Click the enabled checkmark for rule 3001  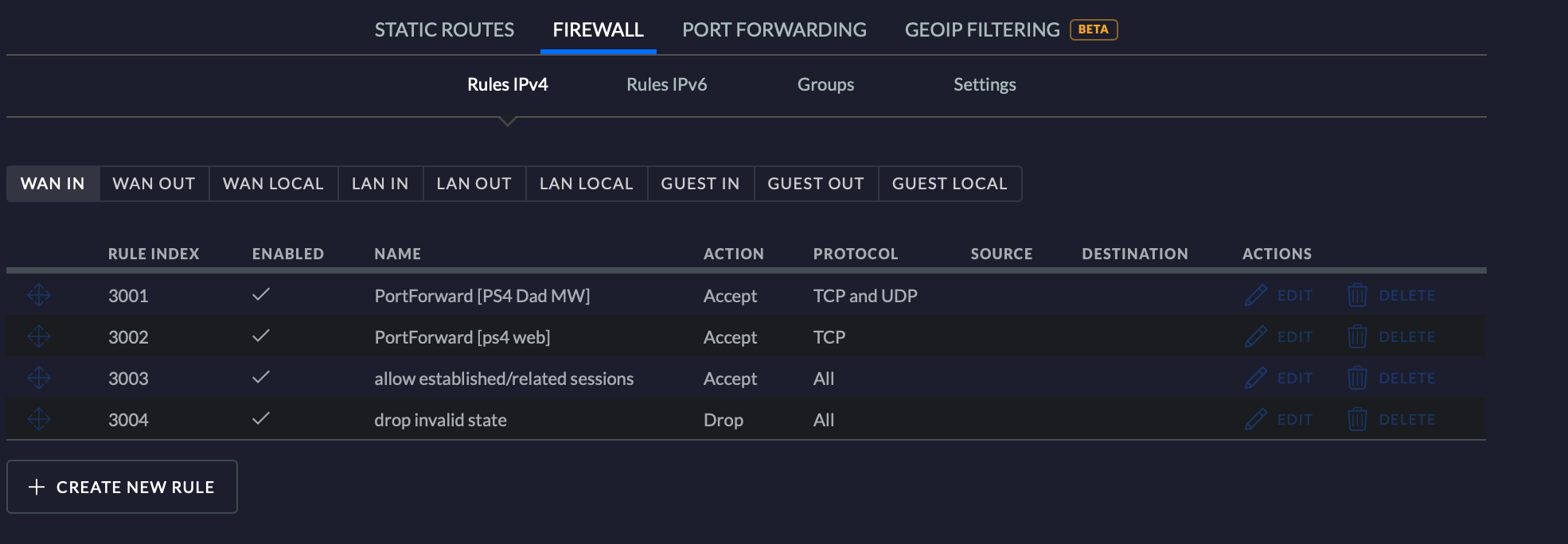tap(261, 295)
